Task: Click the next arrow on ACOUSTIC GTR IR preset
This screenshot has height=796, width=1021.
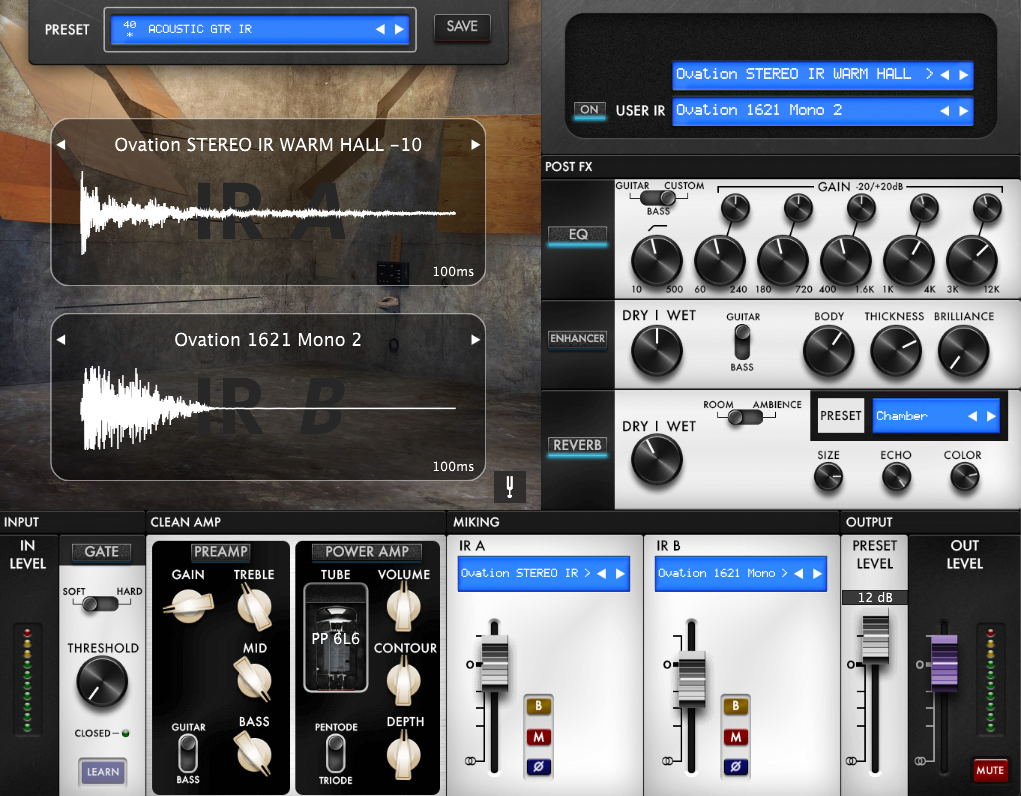Action: click(397, 29)
